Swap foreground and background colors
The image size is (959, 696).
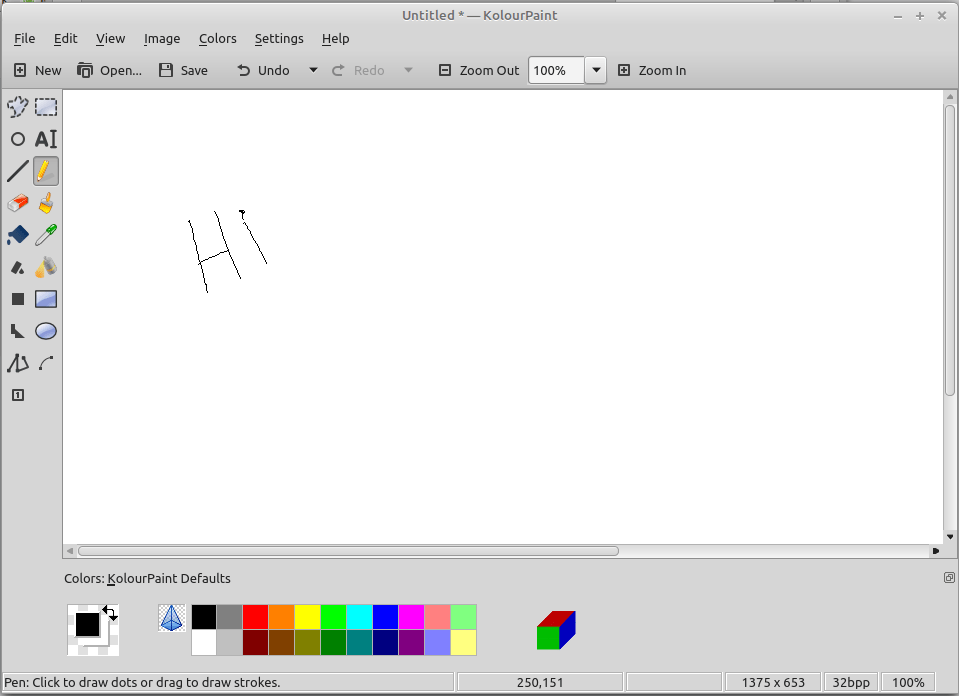point(109,611)
